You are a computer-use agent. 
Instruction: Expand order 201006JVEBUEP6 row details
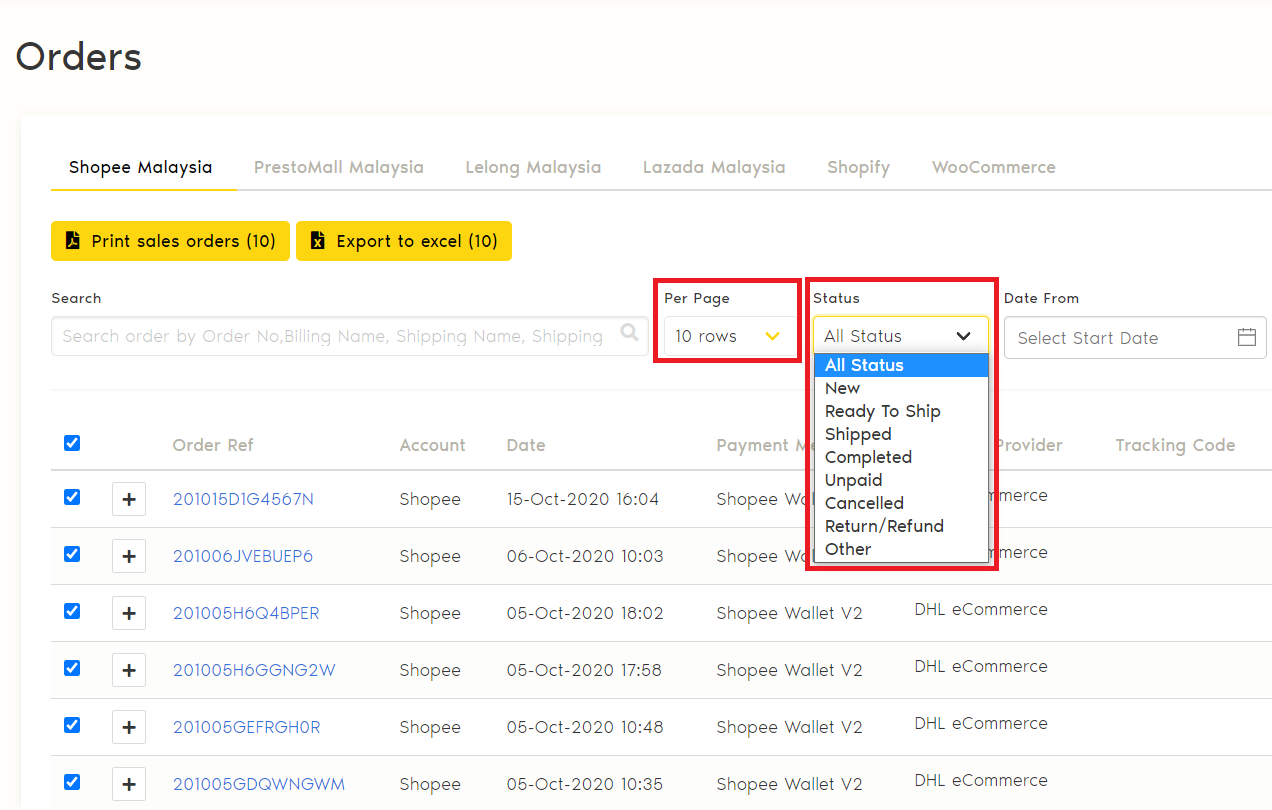tap(129, 556)
